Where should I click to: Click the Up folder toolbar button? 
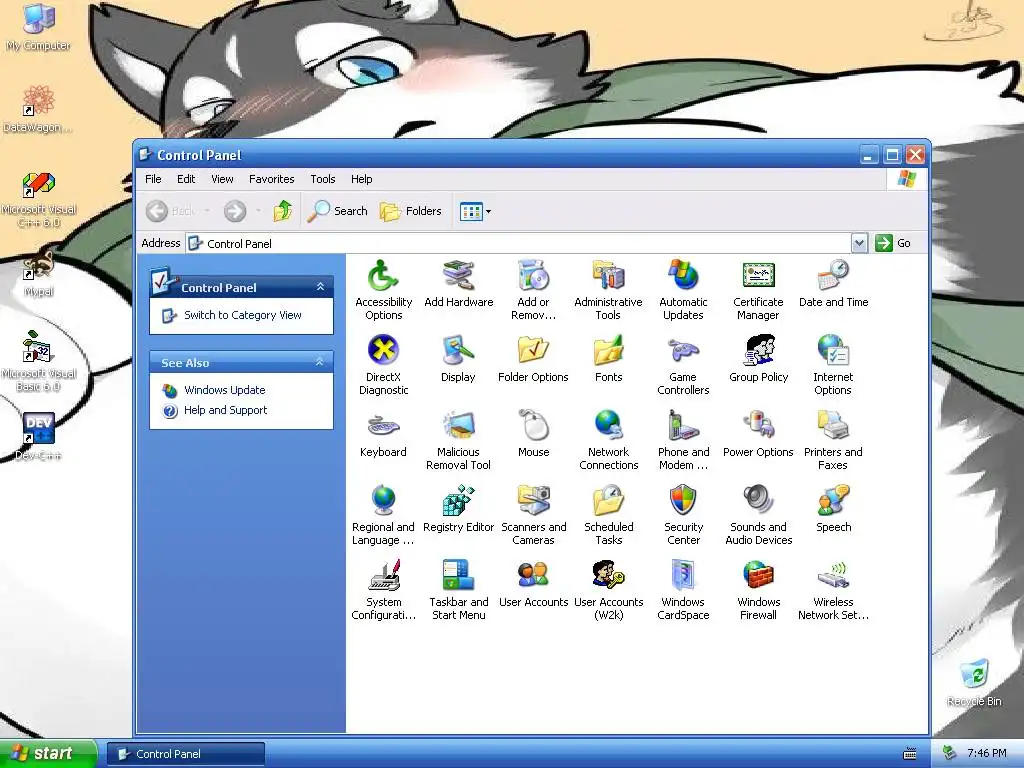283,211
